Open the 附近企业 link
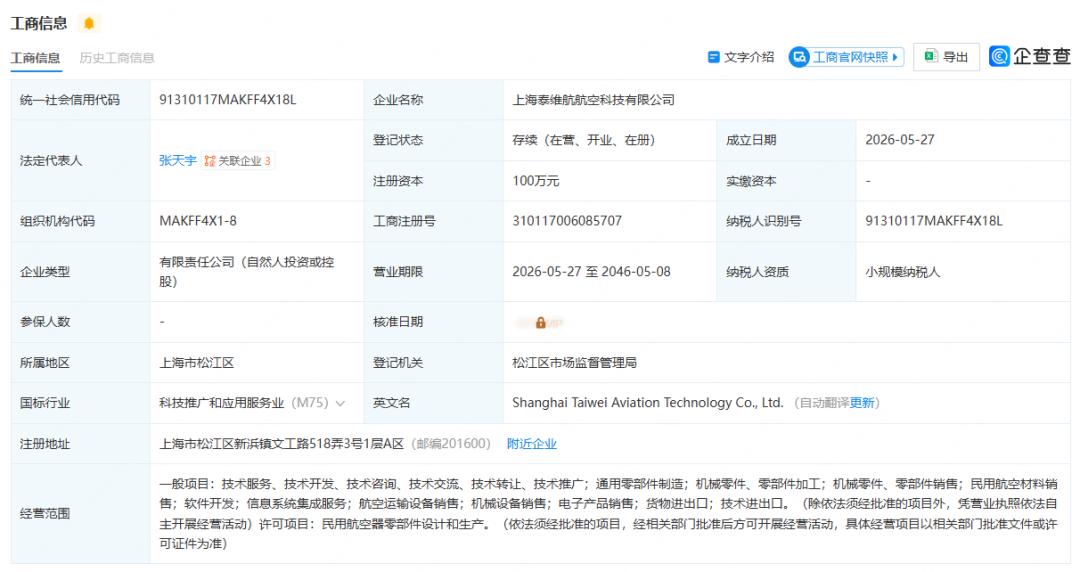Viewport: 1080px width, 572px height. (532, 444)
